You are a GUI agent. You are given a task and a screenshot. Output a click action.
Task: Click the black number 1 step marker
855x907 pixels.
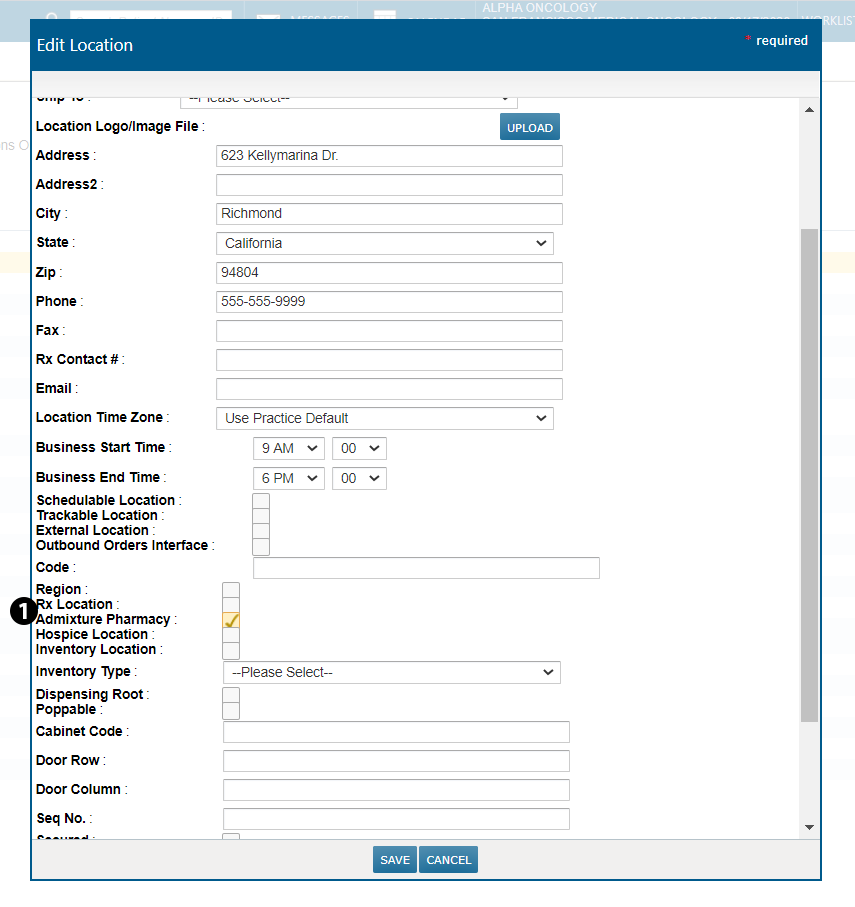coord(22,611)
